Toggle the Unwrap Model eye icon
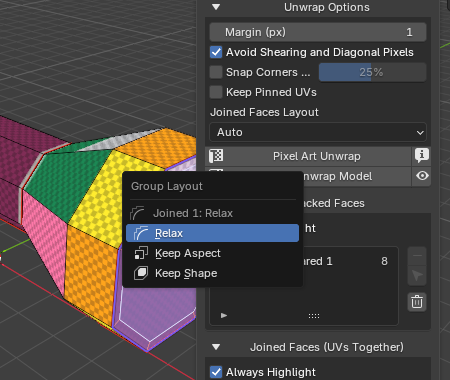The width and height of the screenshot is (450, 380). (422, 176)
